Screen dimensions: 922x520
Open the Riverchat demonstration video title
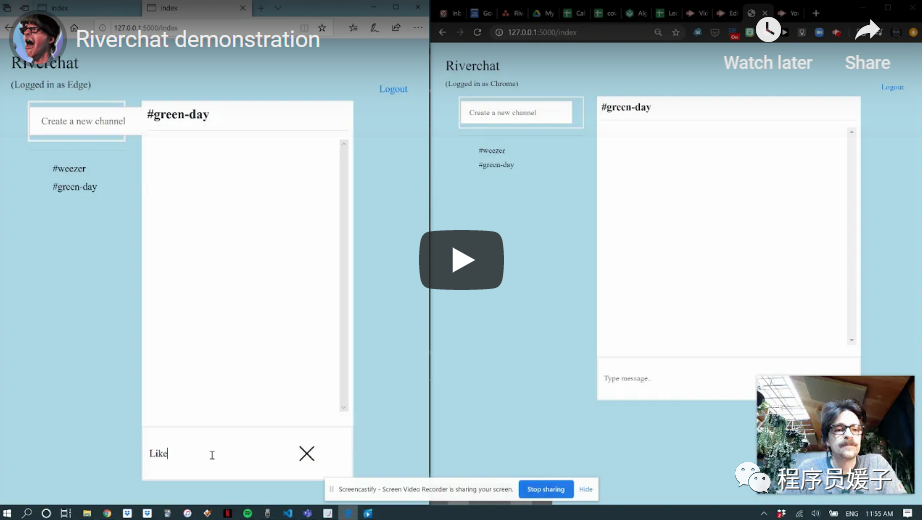click(x=198, y=39)
